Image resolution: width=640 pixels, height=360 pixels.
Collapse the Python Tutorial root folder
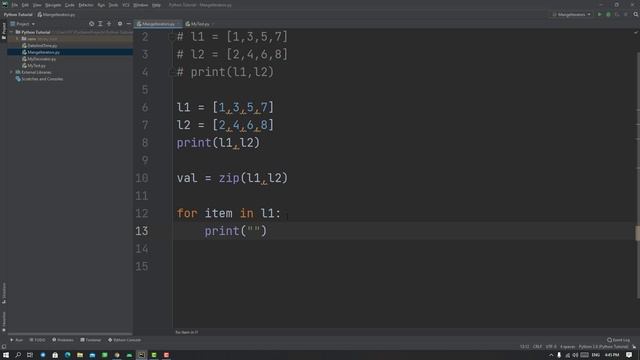click(x=11, y=32)
